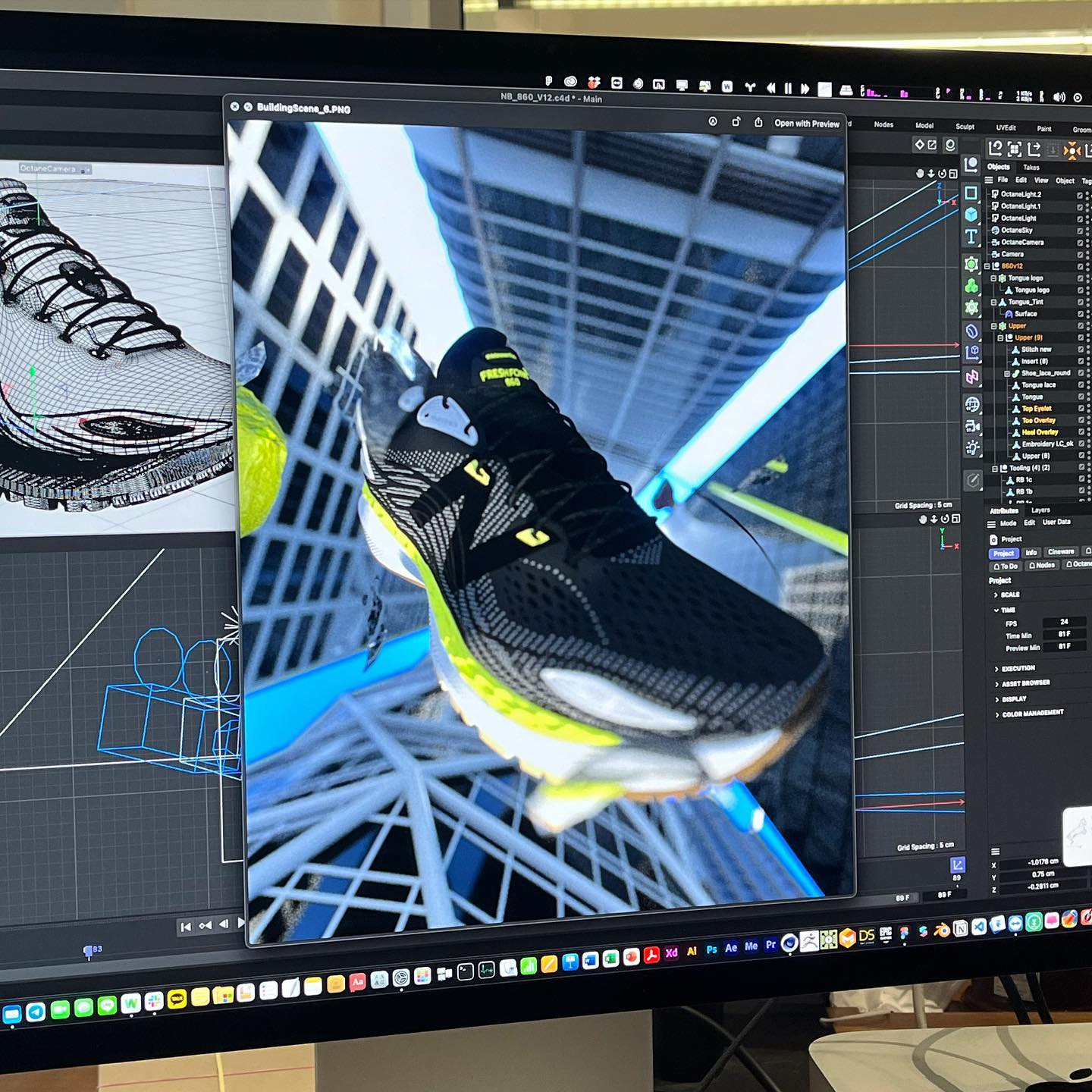Image resolution: width=1092 pixels, height=1092 pixels.
Task: Open Premiere Pro from the dock
Action: click(770, 945)
